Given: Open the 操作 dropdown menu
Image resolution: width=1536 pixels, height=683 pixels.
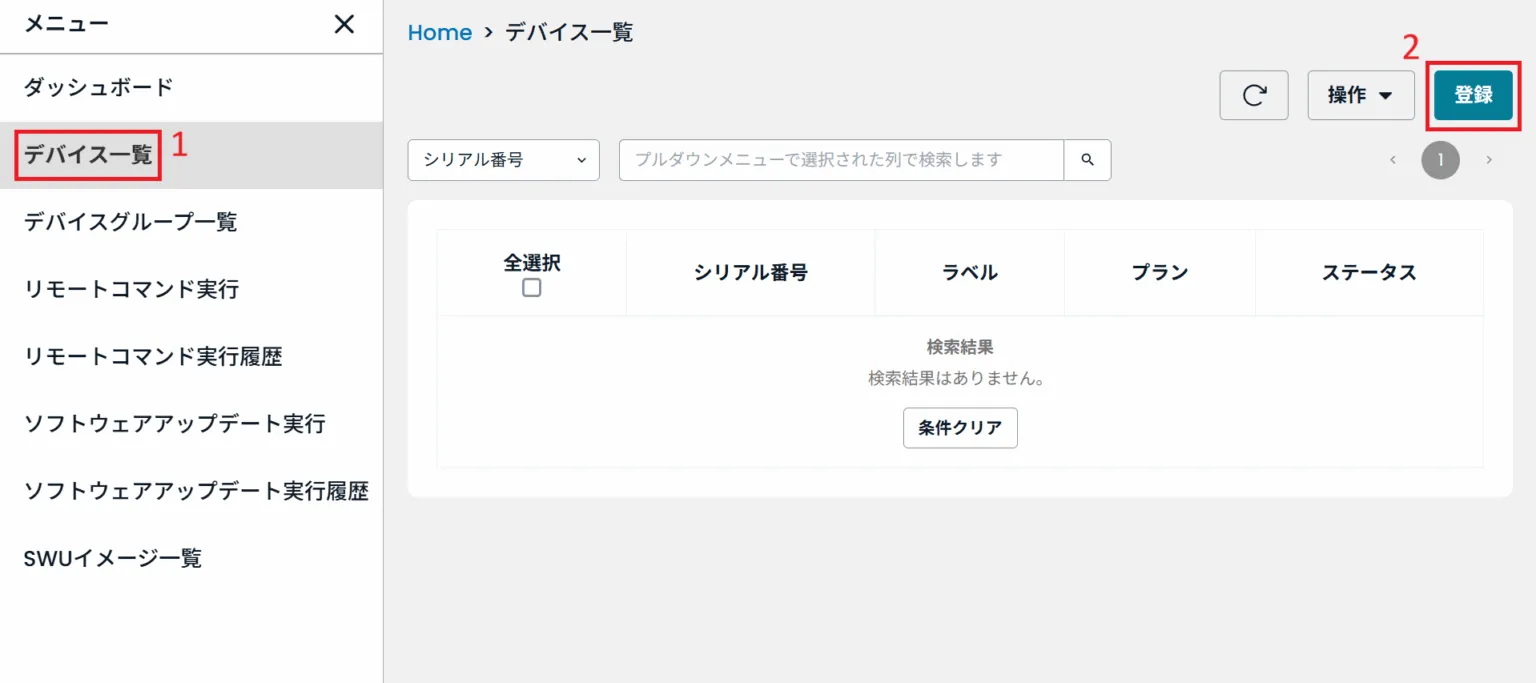Looking at the screenshot, I should coord(1360,95).
